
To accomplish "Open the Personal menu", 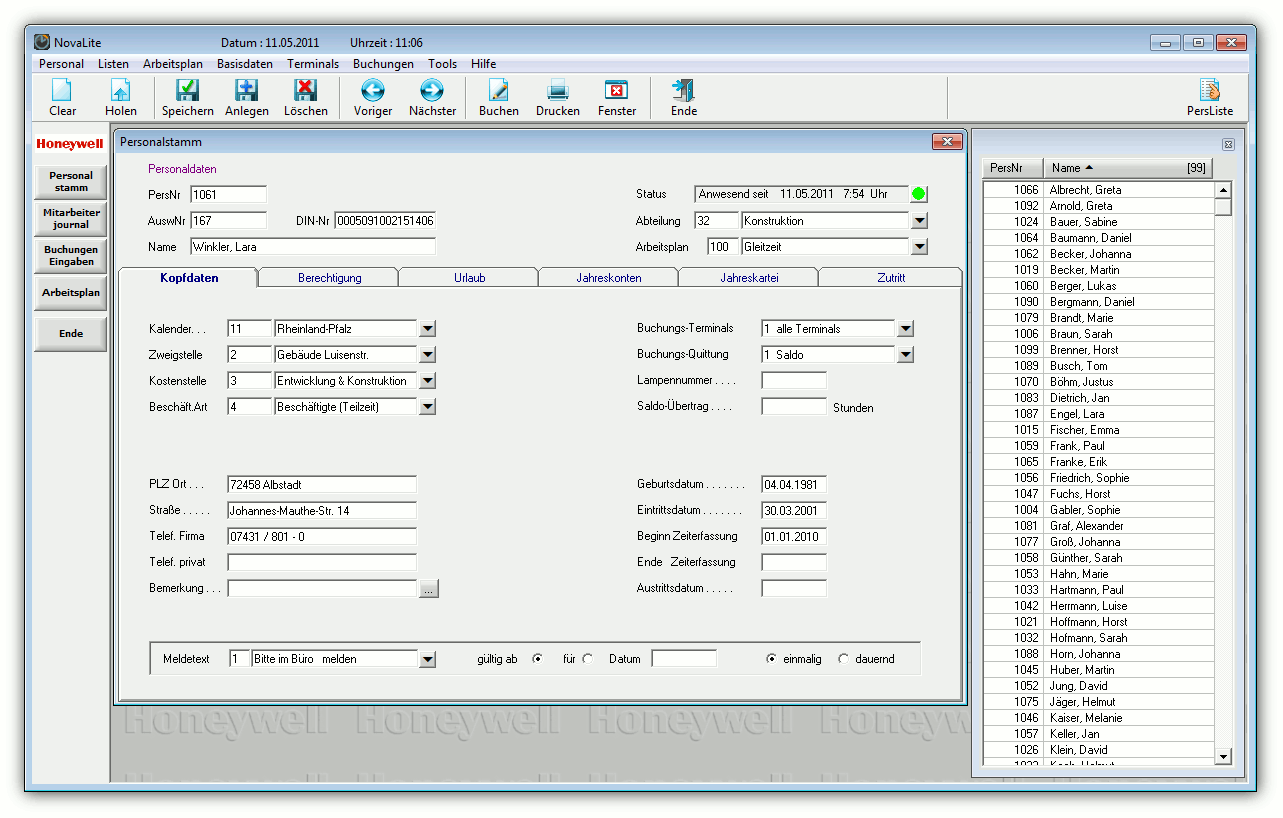I will (x=62, y=64).
